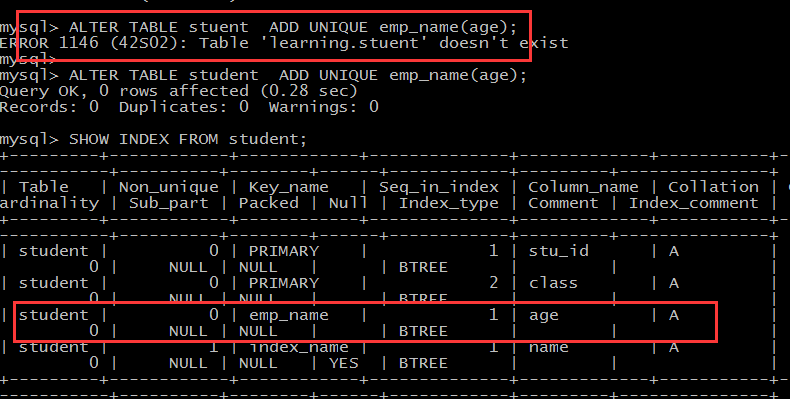Click the 'Collation' column header
Image resolution: width=790 pixels, height=399 pixels.
(x=713, y=187)
